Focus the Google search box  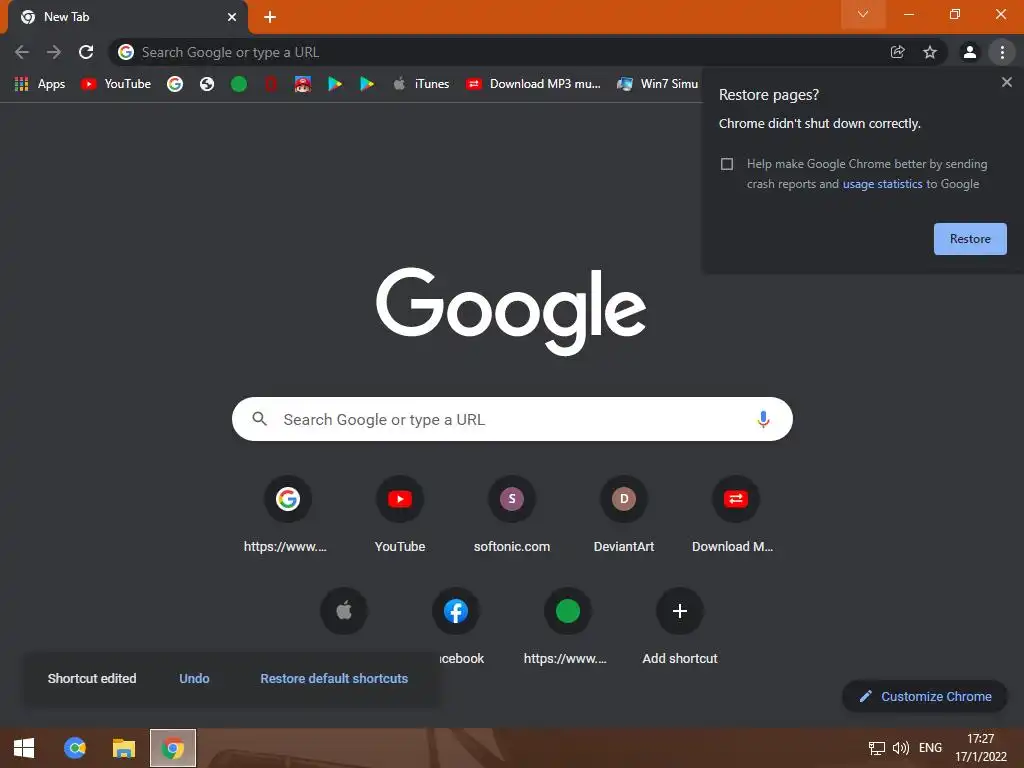(x=512, y=419)
